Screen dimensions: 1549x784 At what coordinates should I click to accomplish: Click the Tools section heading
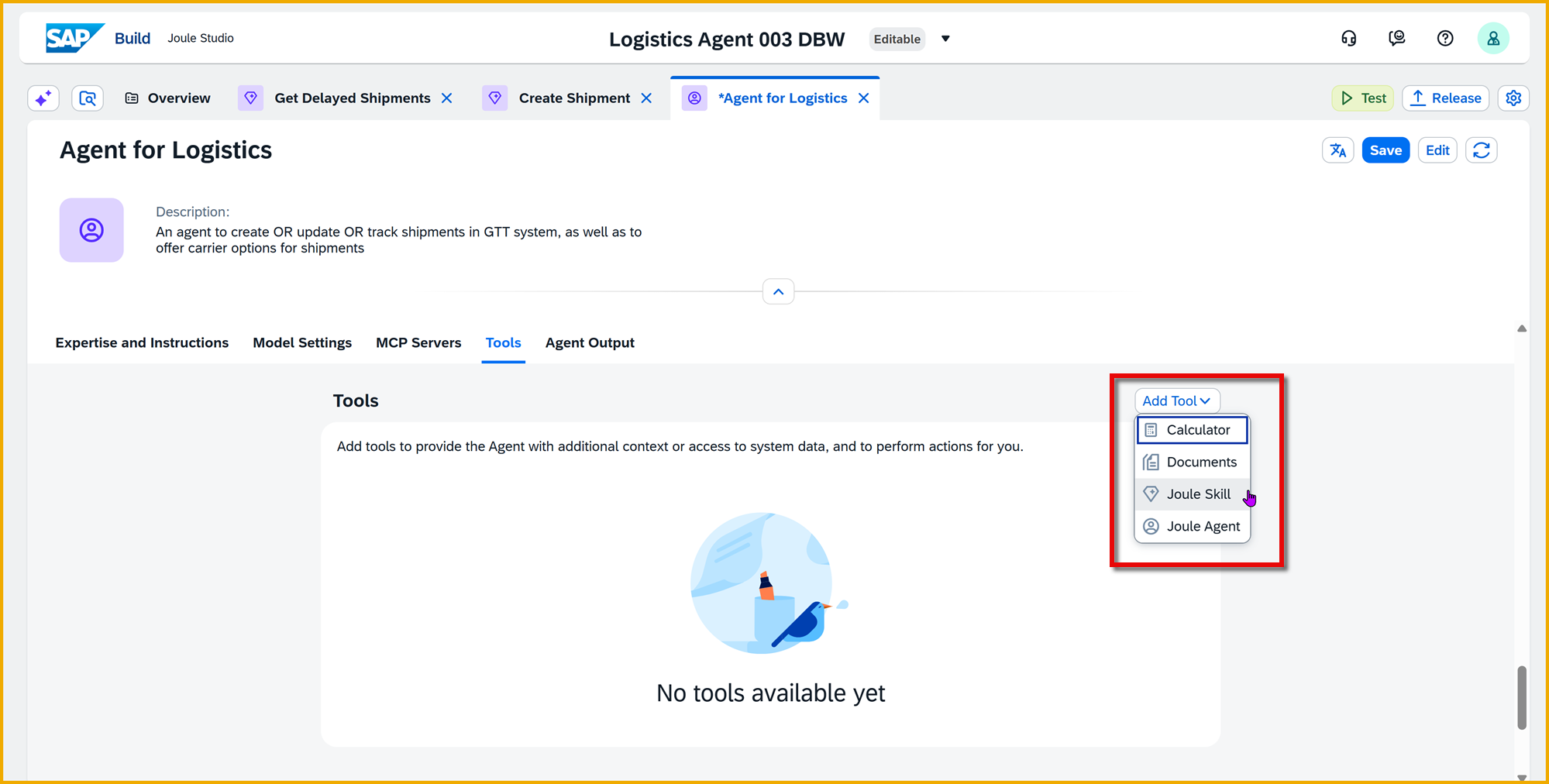pyautogui.click(x=356, y=401)
